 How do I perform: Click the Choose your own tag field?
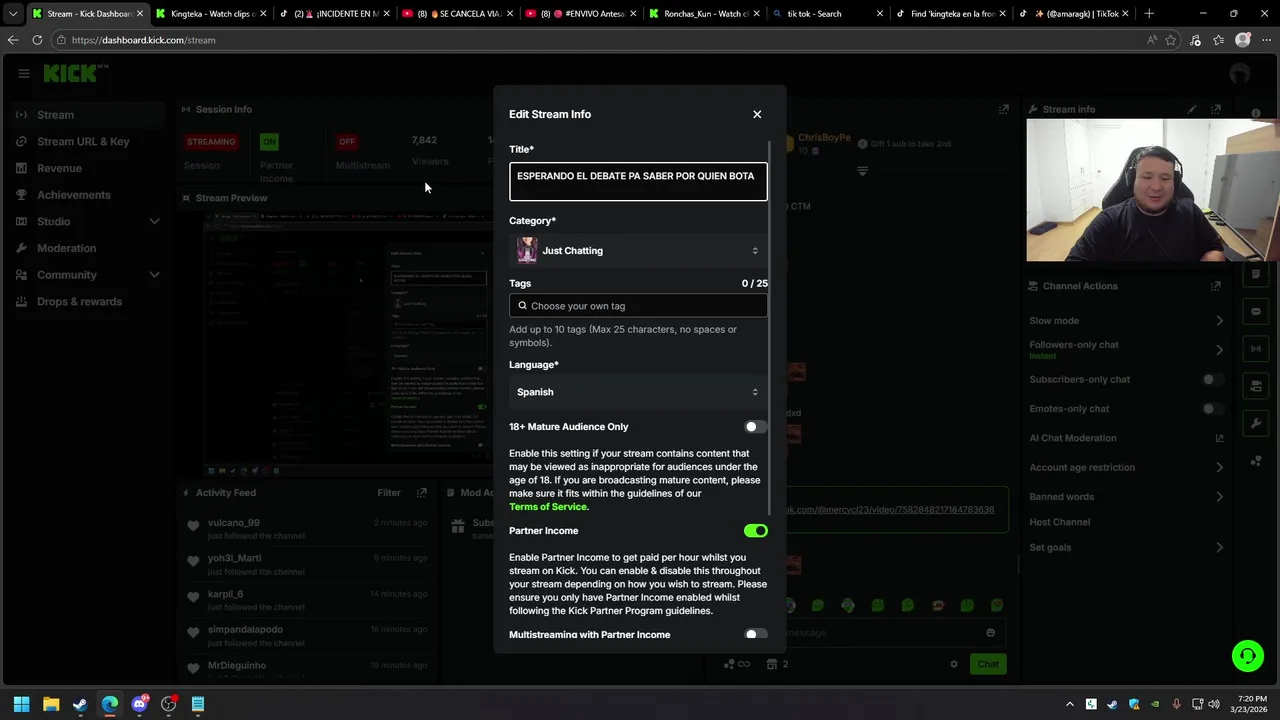(638, 306)
